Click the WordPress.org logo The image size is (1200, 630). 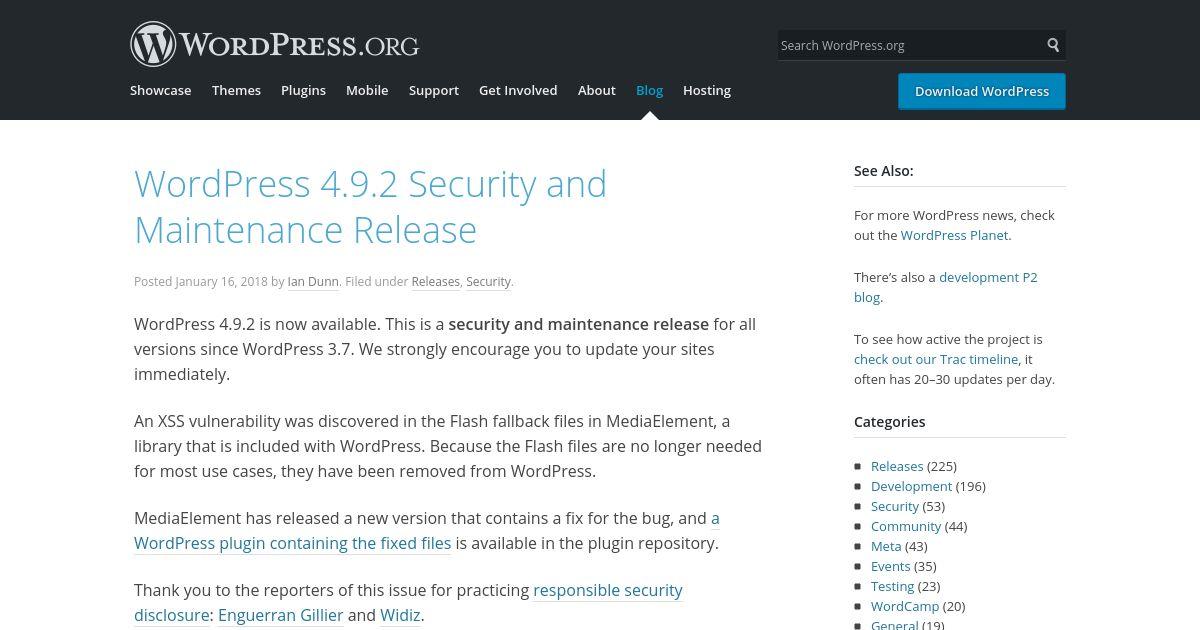coord(274,44)
